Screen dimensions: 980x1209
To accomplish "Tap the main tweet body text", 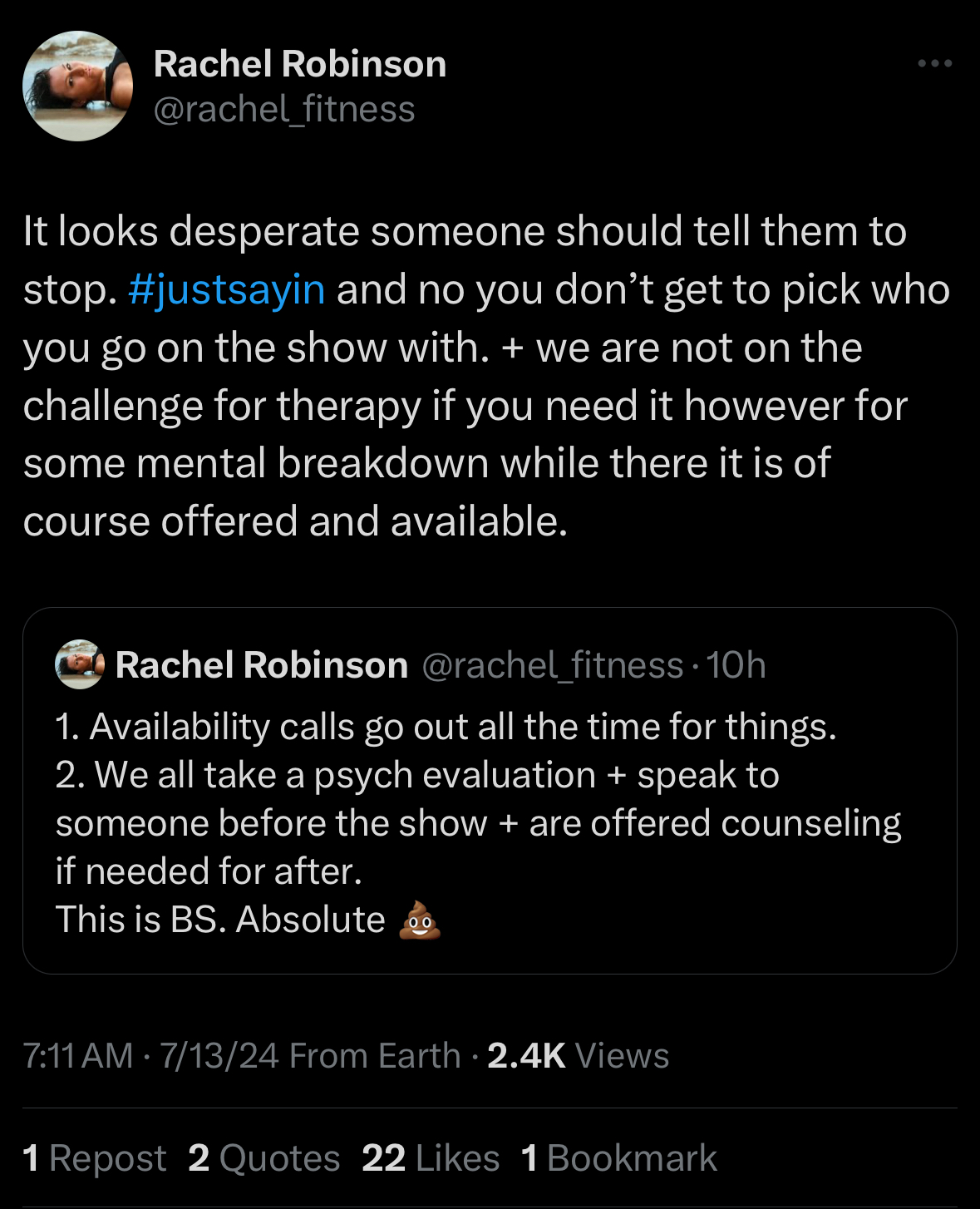I will click(487, 377).
